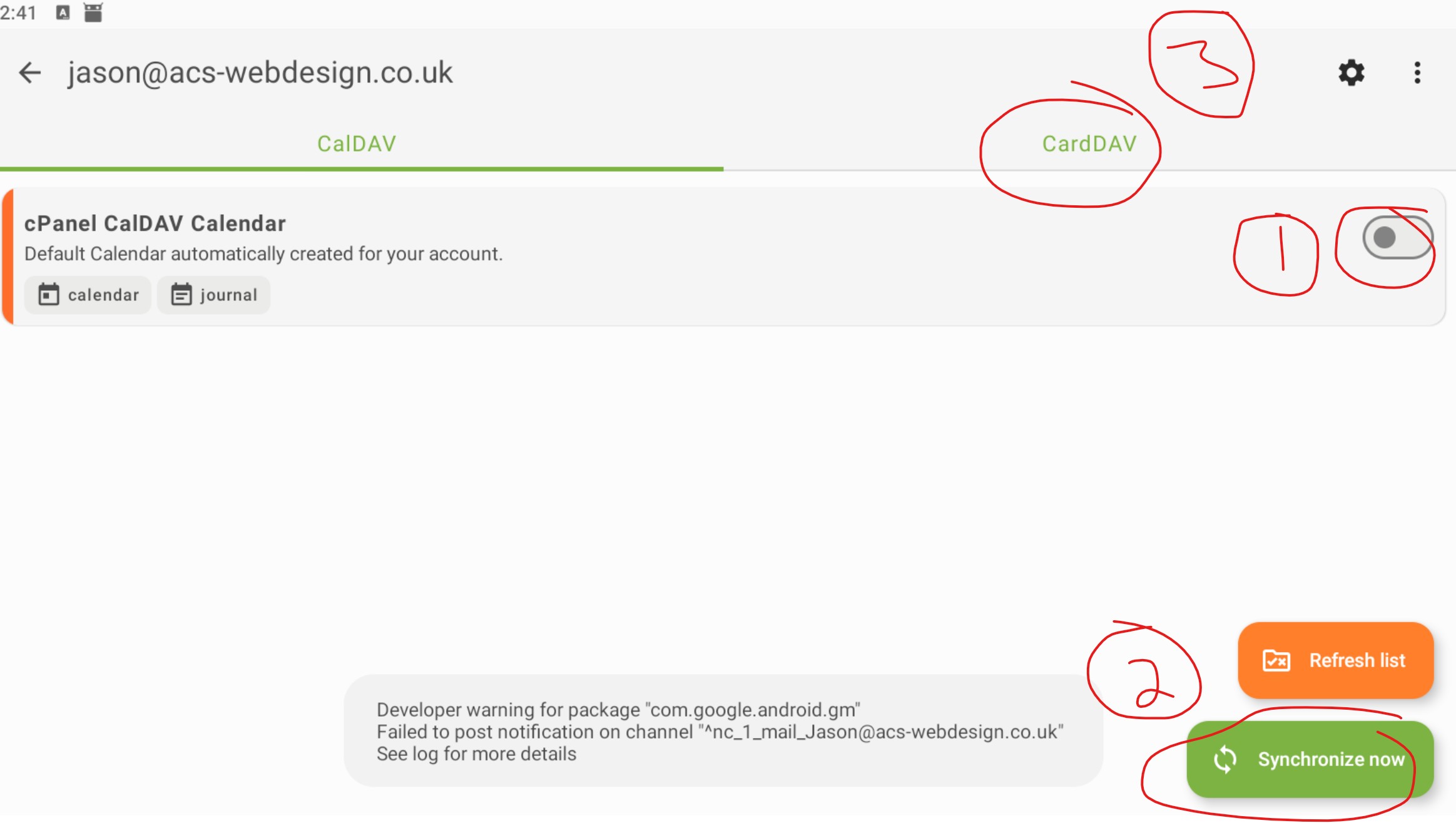Open the three-dot overflow menu

[x=1417, y=73]
